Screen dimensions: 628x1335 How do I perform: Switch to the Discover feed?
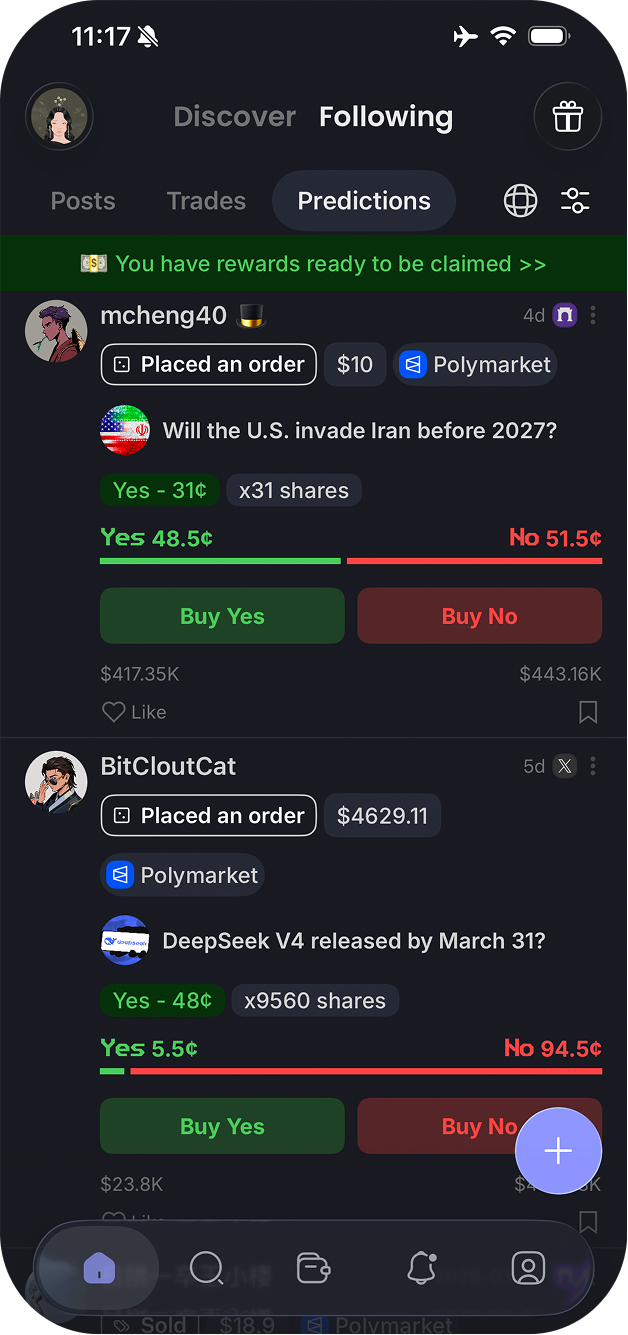tap(234, 117)
